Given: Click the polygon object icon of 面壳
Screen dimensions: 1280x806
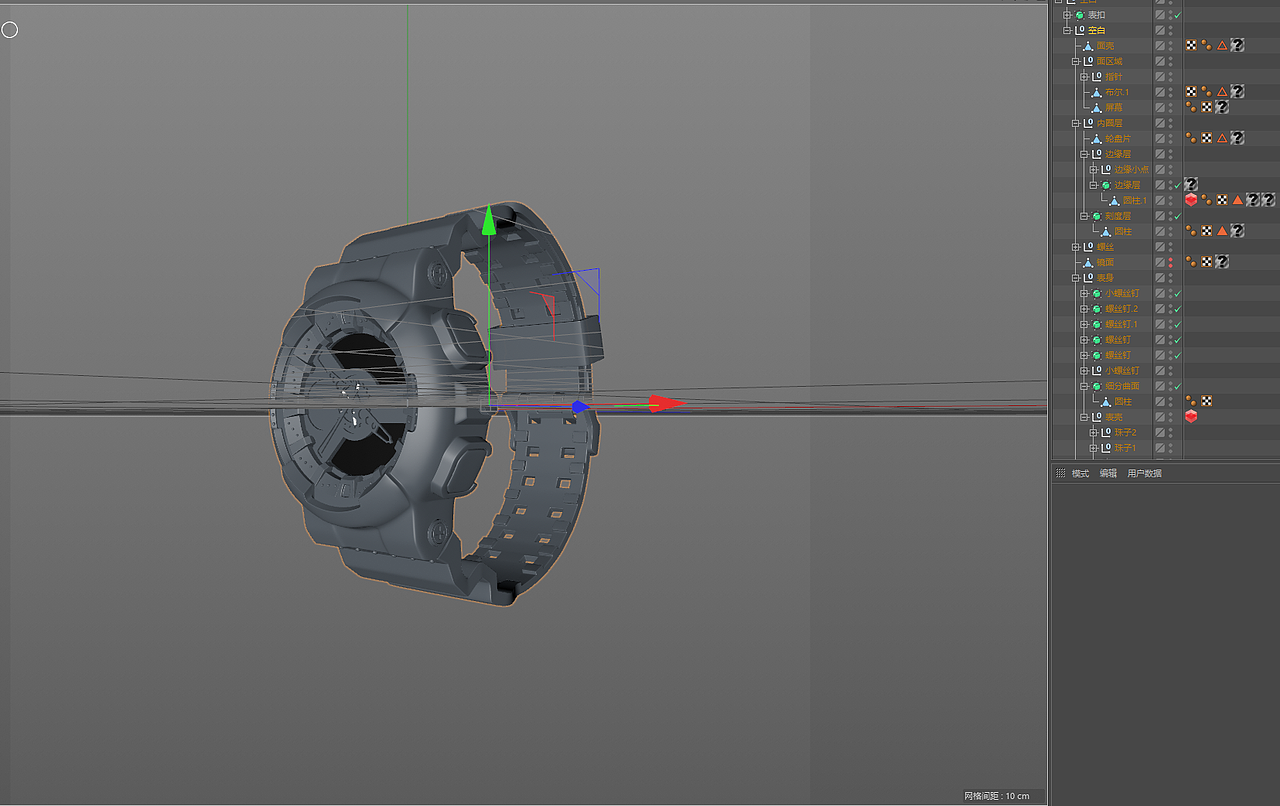Looking at the screenshot, I should coord(1088,45).
